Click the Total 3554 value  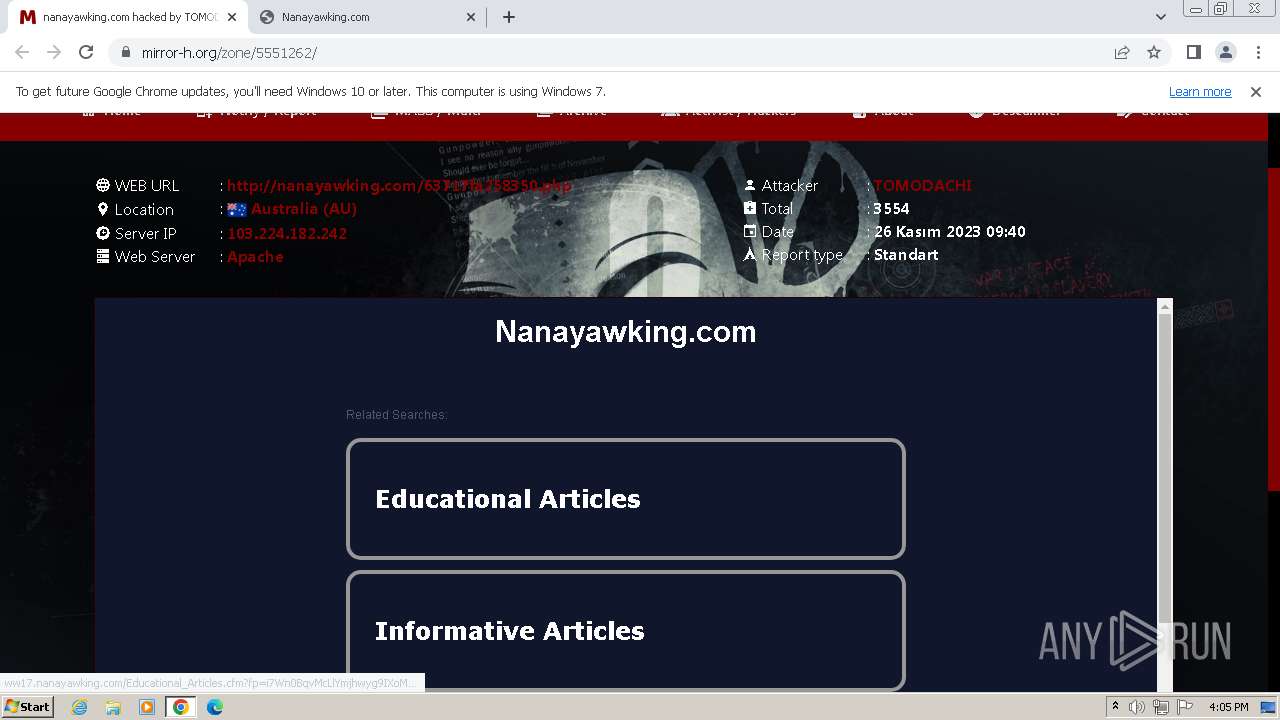point(891,209)
